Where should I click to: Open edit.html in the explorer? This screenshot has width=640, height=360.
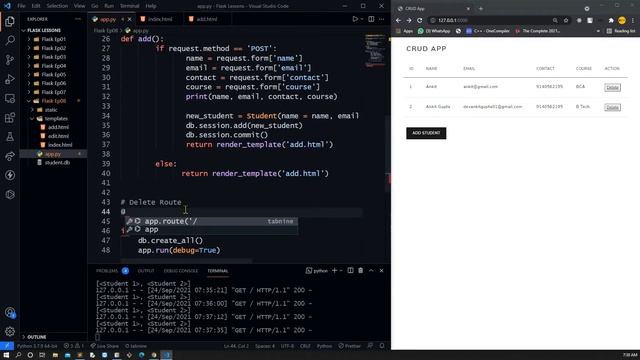click(x=58, y=136)
